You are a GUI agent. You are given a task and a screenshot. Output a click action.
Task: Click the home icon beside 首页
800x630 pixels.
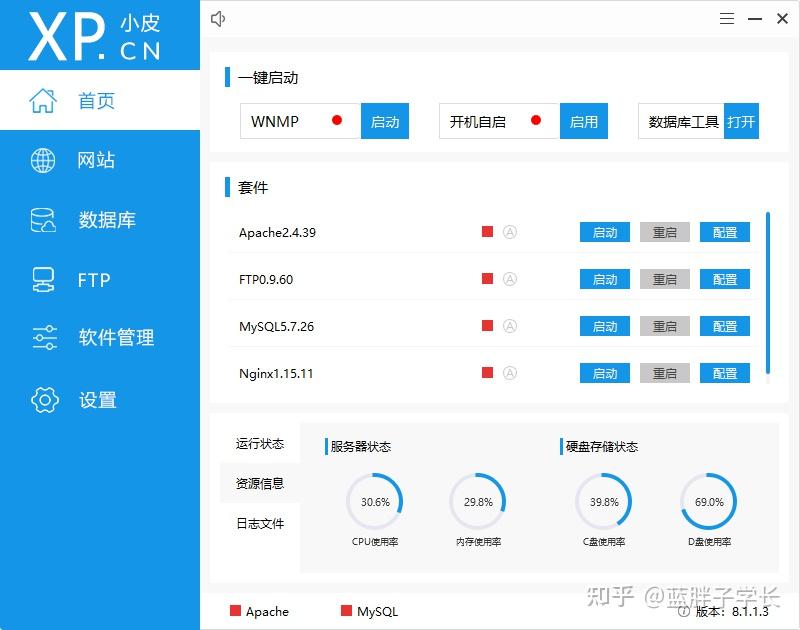point(43,100)
